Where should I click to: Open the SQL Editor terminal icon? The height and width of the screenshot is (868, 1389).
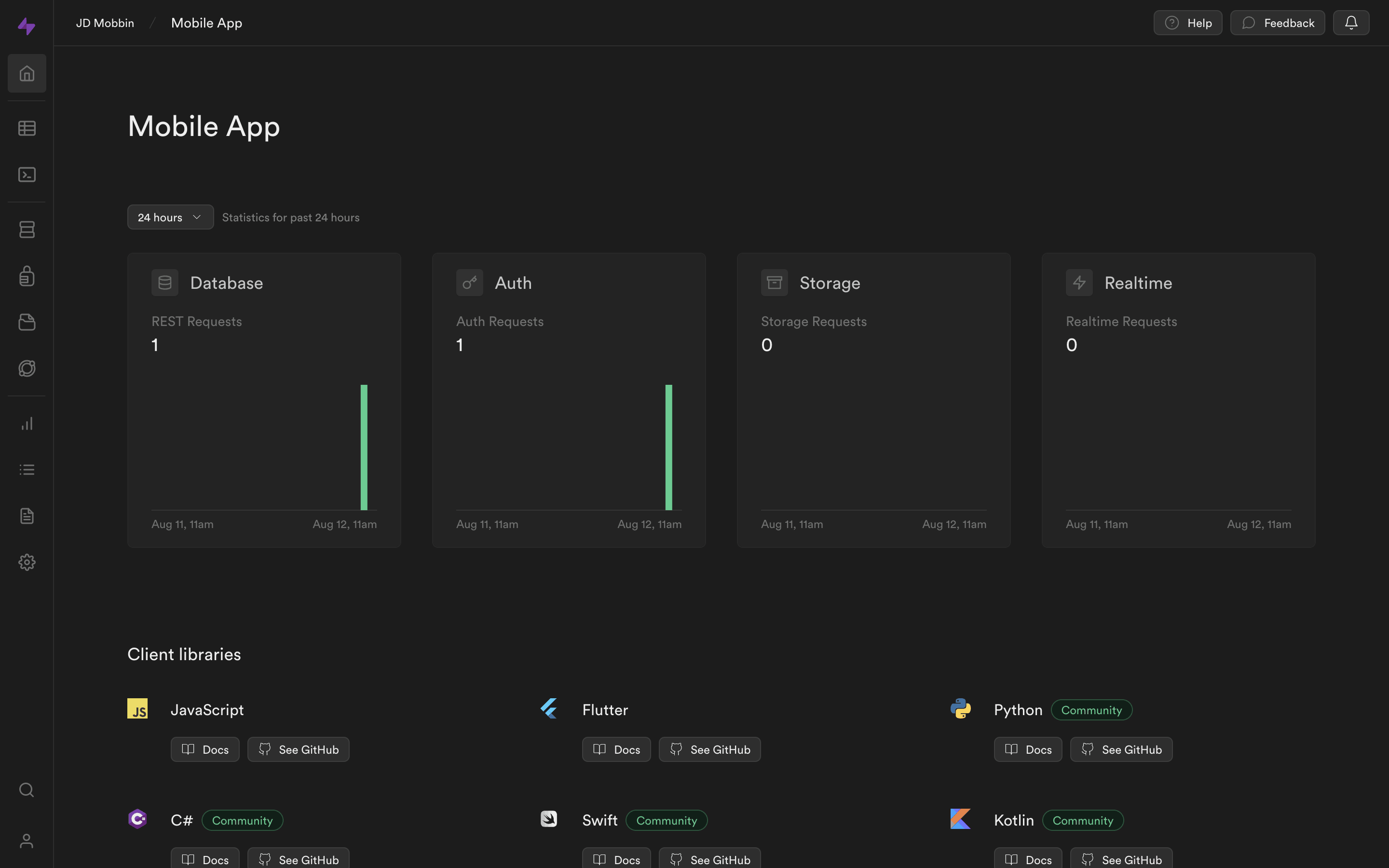click(x=27, y=175)
